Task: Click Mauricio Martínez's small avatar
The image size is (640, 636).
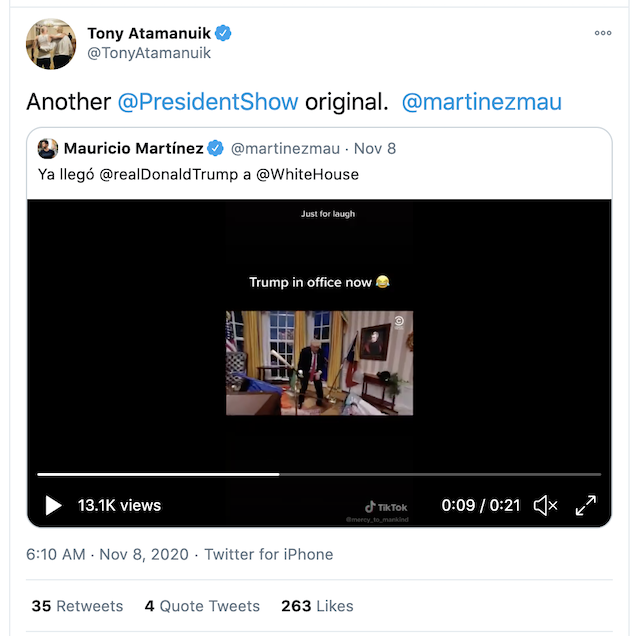Action: tap(47, 149)
